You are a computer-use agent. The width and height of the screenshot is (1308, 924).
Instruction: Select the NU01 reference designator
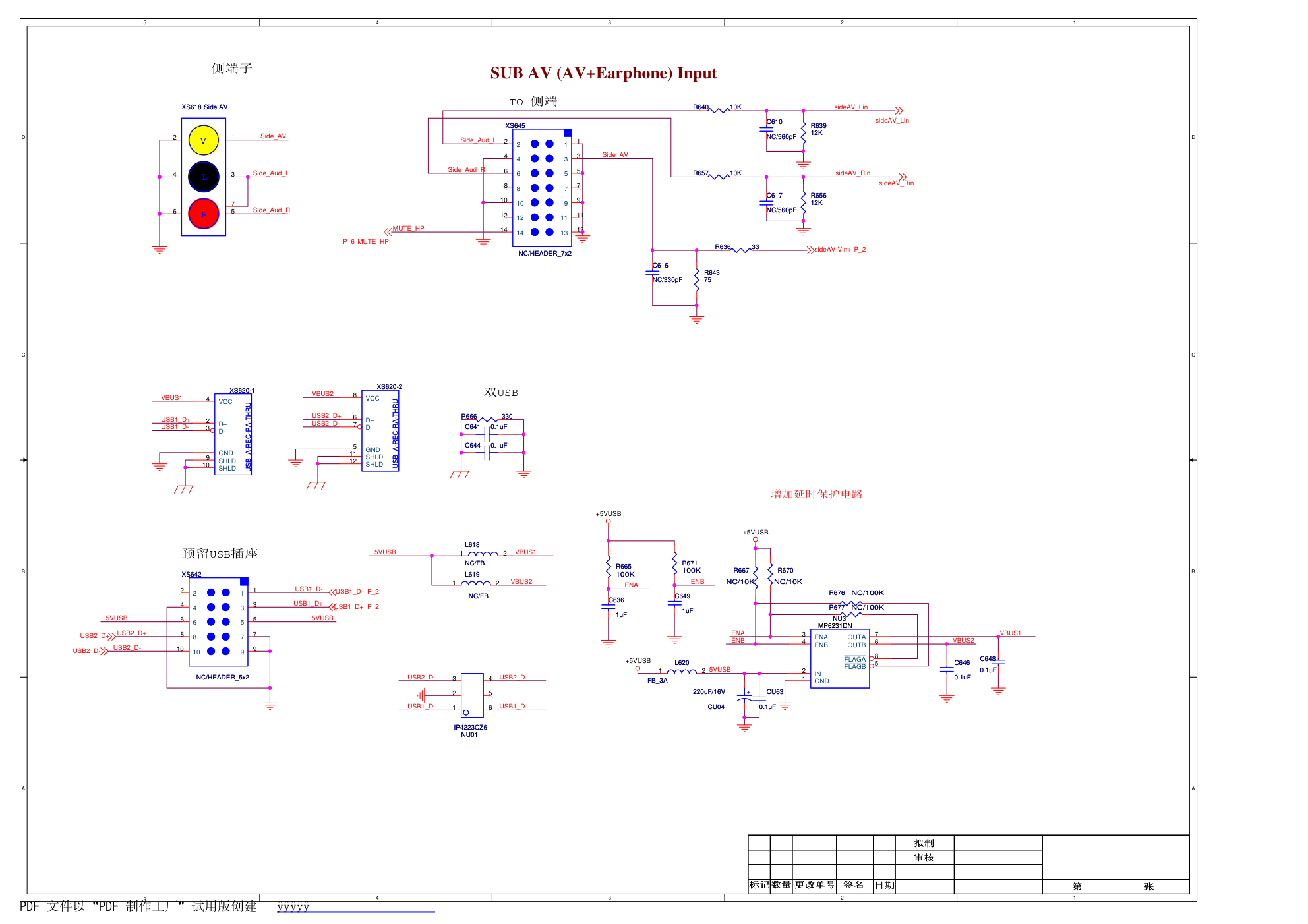coord(469,734)
